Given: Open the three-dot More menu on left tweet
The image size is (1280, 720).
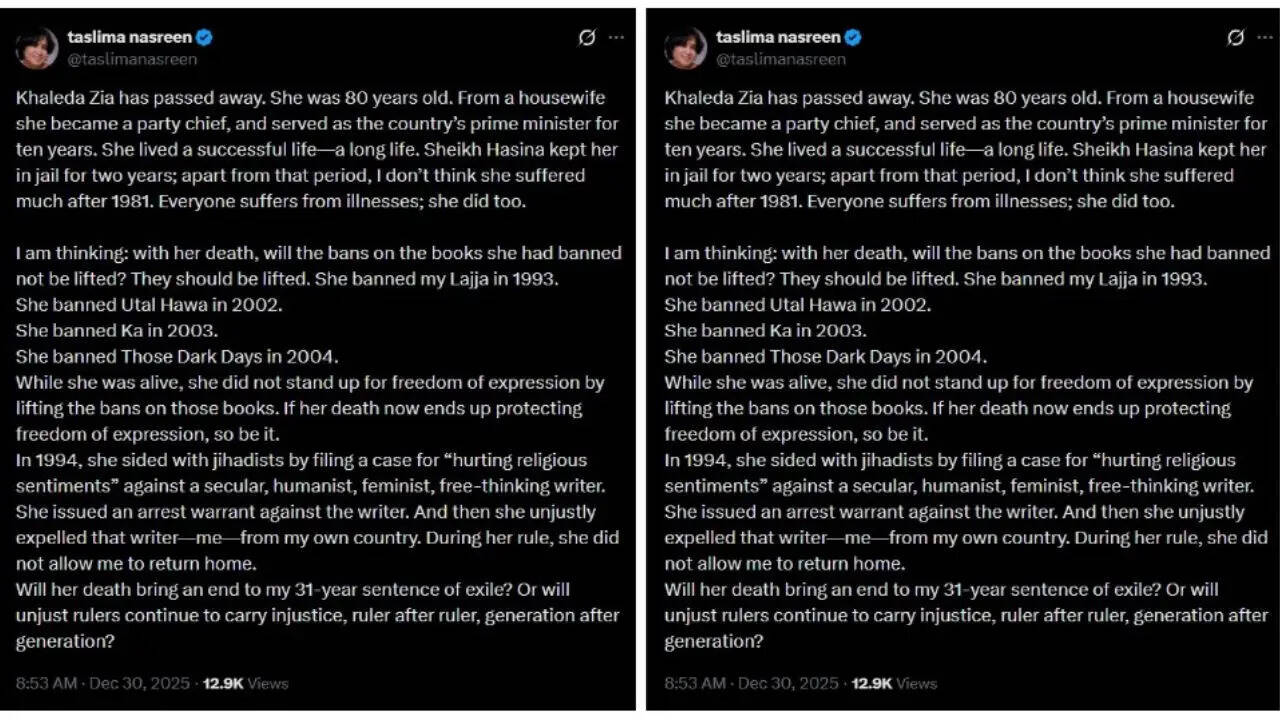Looking at the screenshot, I should (616, 38).
